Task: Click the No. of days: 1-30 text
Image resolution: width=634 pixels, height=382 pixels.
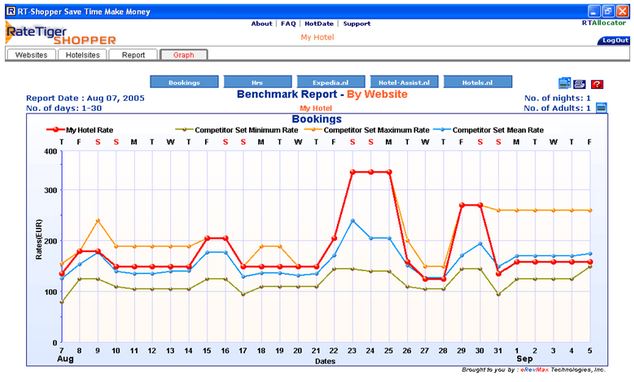Action: pos(64,108)
